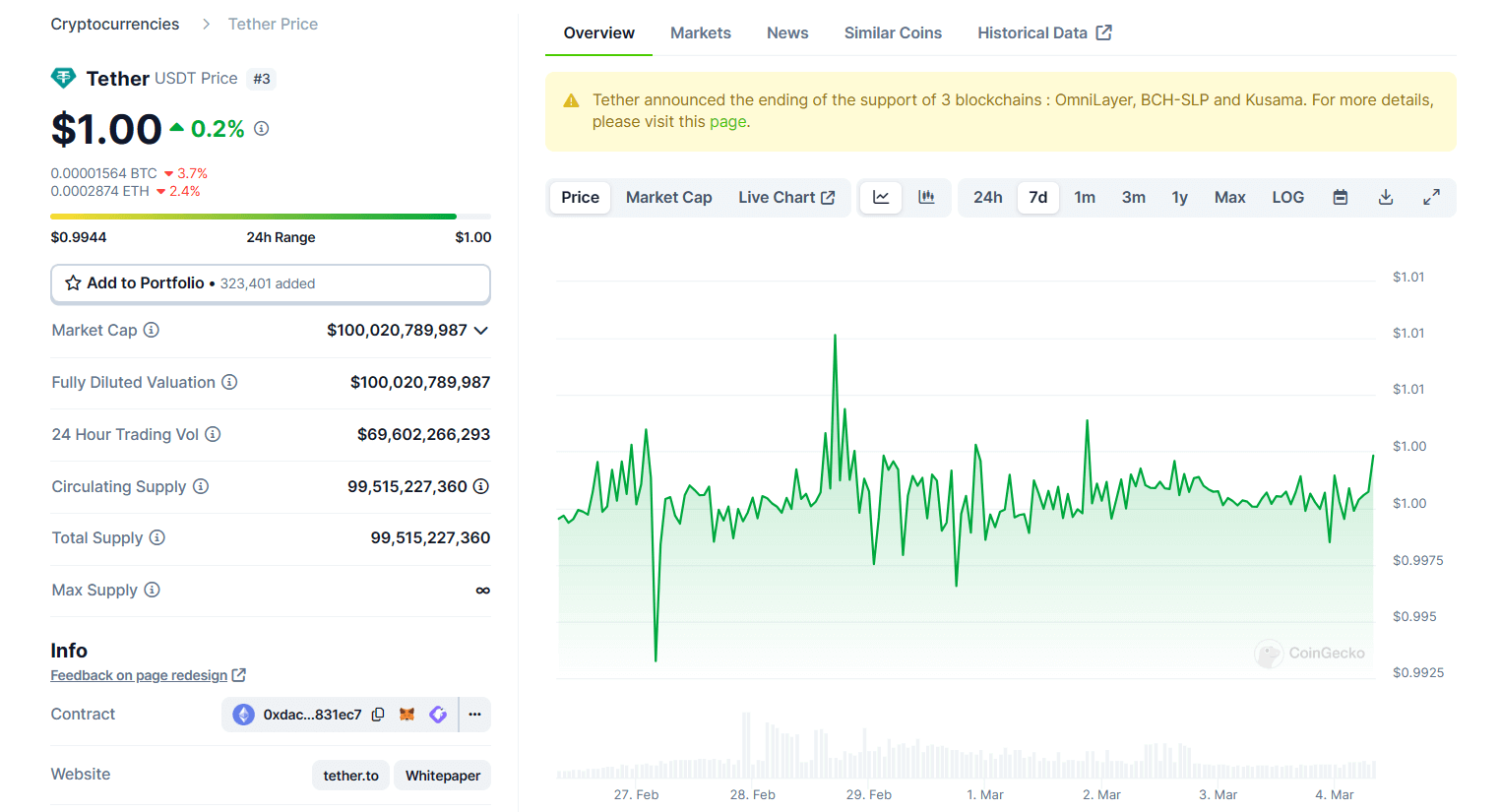The image size is (1500, 812).
Task: Open more contract options via ellipsis icon
Action: (474, 715)
